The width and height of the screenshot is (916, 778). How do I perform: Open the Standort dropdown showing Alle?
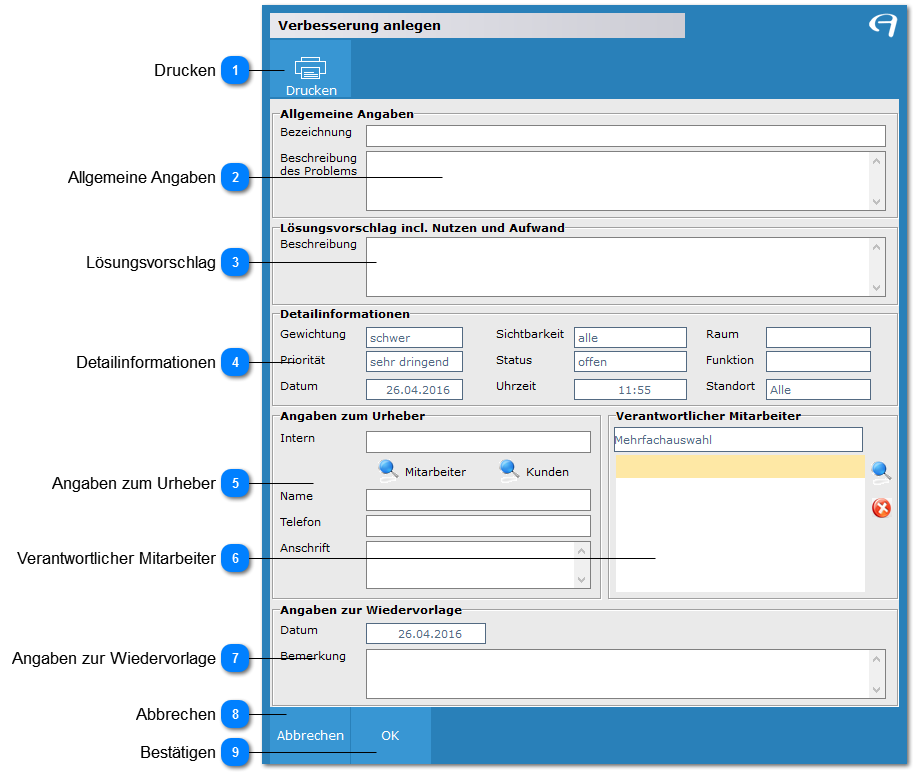(x=818, y=390)
